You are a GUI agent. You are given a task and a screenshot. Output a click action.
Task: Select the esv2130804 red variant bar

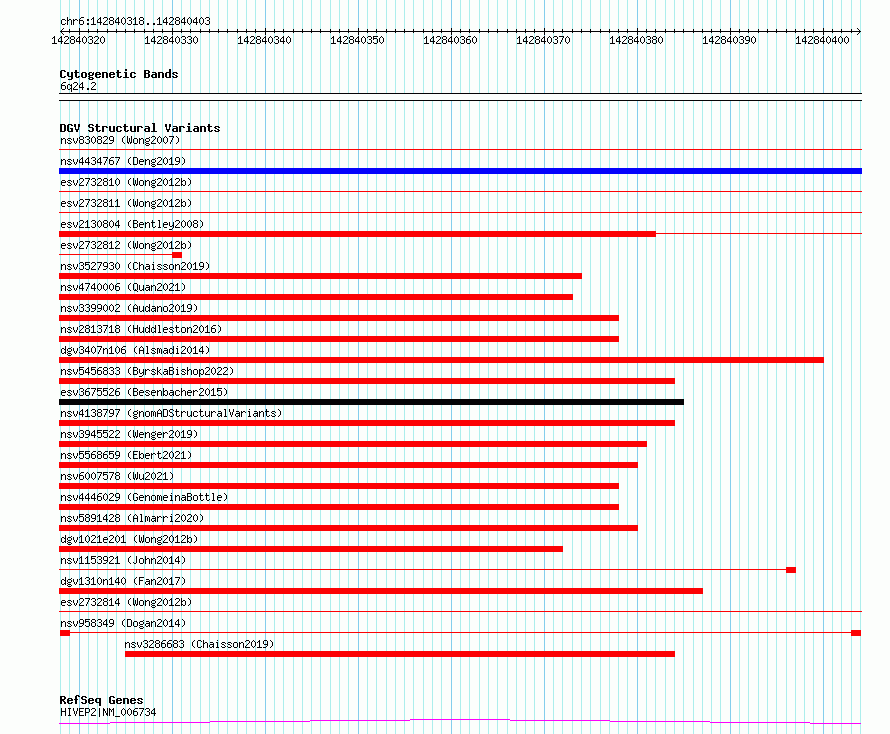358,234
